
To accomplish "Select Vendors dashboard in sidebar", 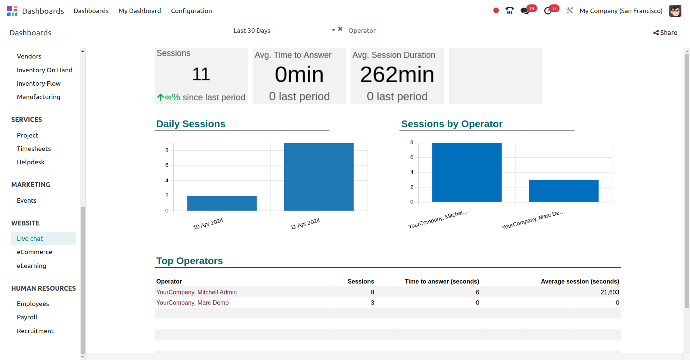I will pyautogui.click(x=29, y=56).
